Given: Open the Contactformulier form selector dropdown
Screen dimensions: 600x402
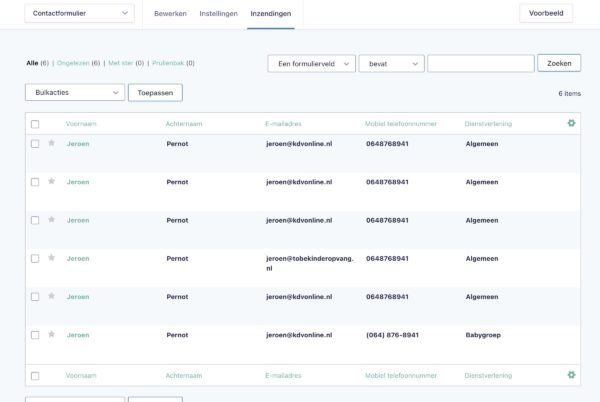Looking at the screenshot, I should point(79,14).
